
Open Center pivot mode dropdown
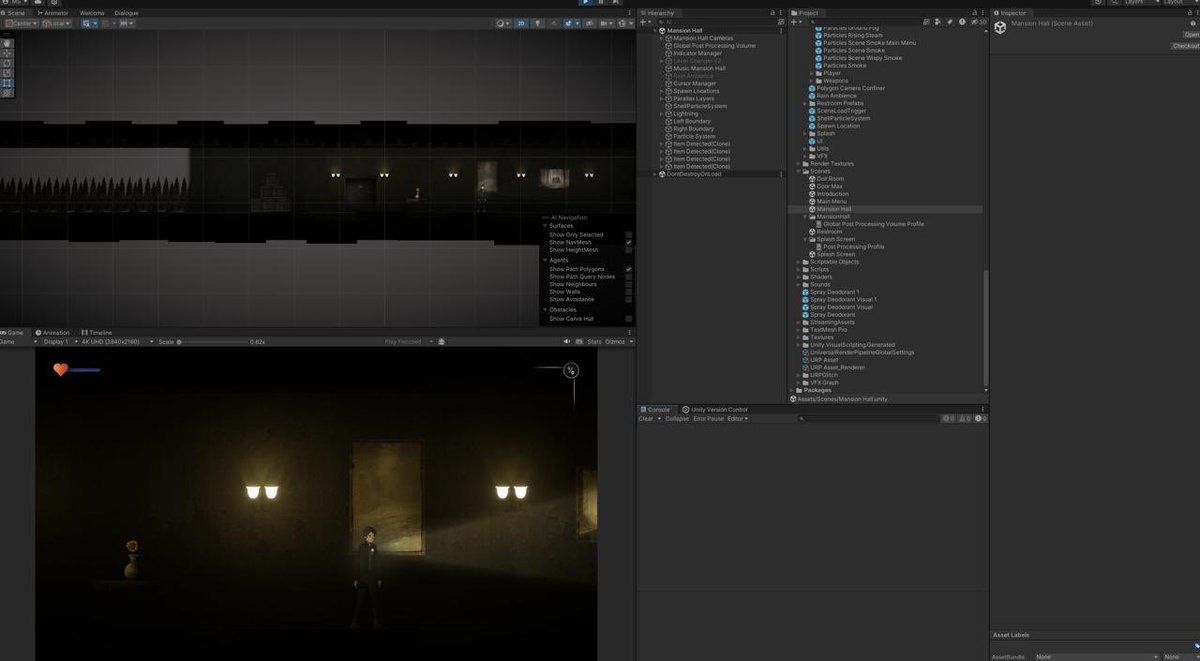[x=21, y=23]
